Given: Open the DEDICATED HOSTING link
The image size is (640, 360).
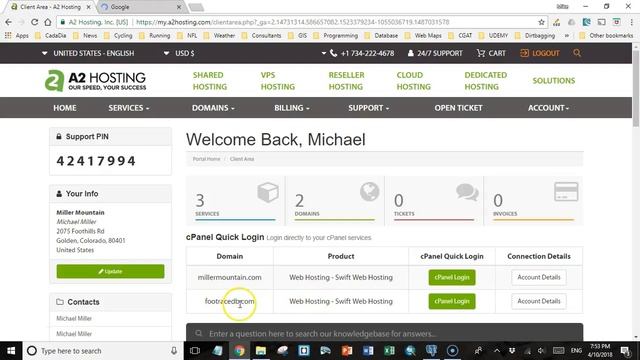Looking at the screenshot, I should [485, 80].
